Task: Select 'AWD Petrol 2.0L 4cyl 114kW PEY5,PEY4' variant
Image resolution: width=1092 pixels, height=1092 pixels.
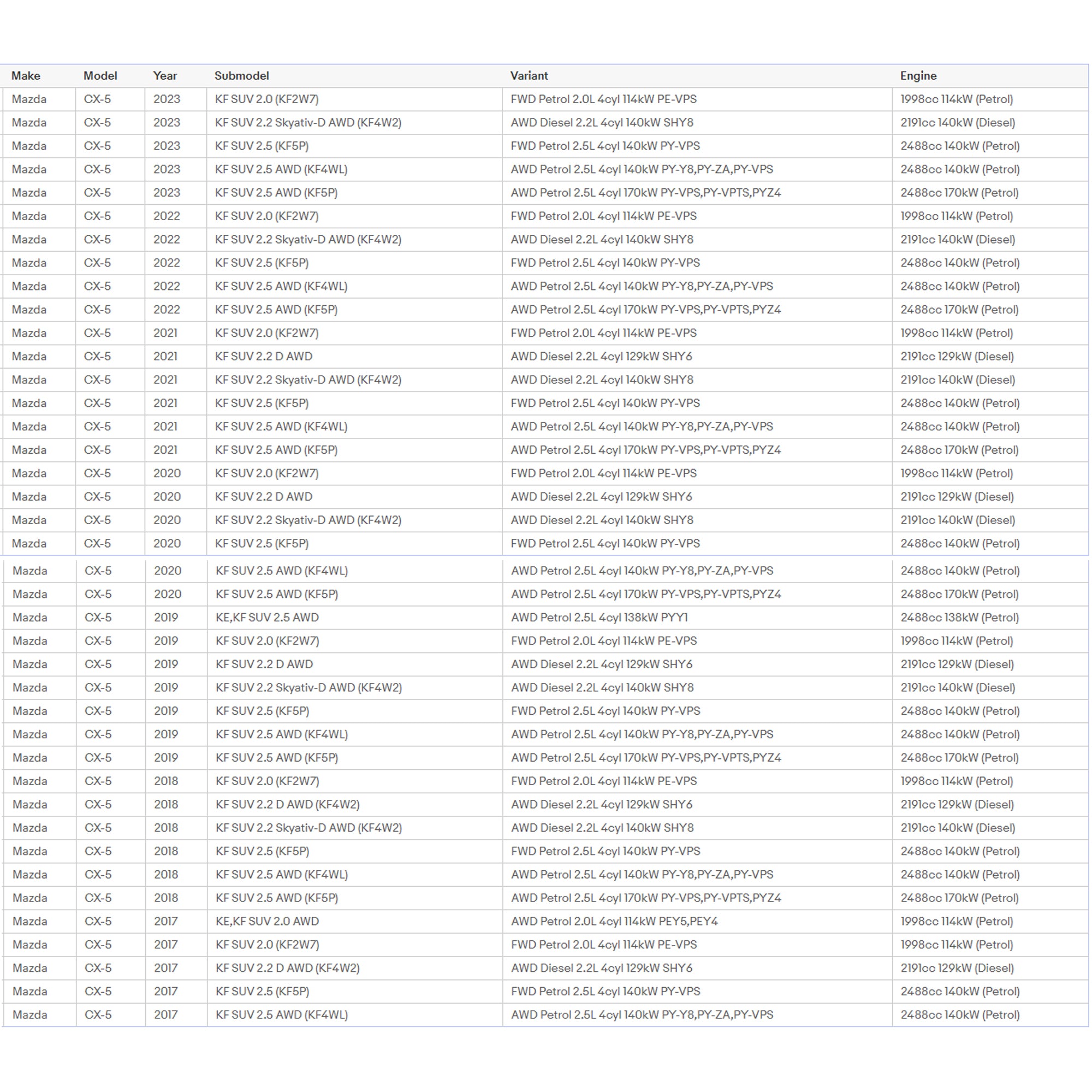Action: [614, 922]
